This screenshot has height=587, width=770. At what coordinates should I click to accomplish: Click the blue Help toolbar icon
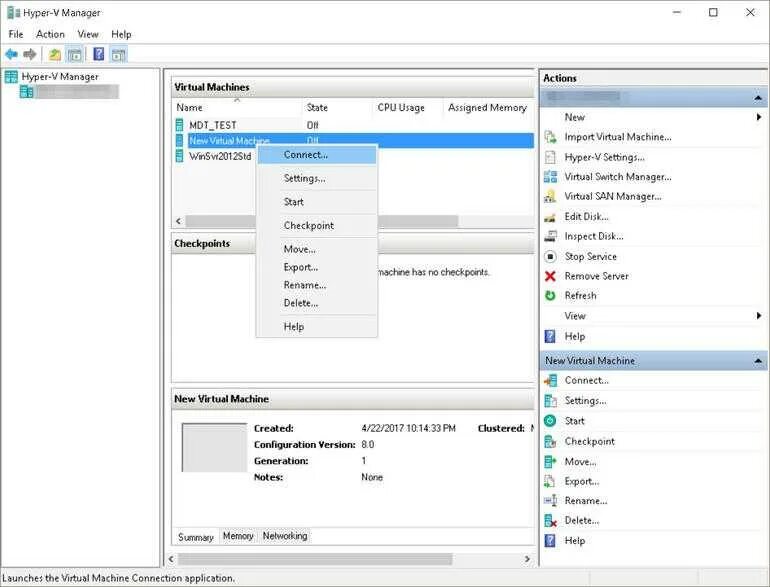click(x=99, y=54)
